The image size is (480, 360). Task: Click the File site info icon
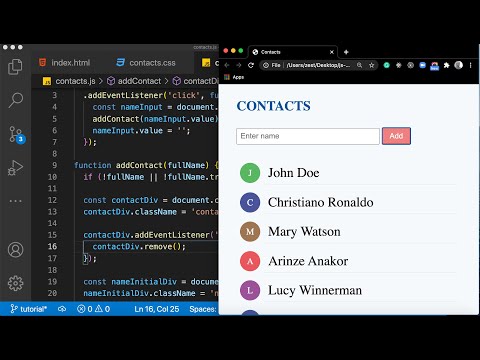tap(266, 65)
